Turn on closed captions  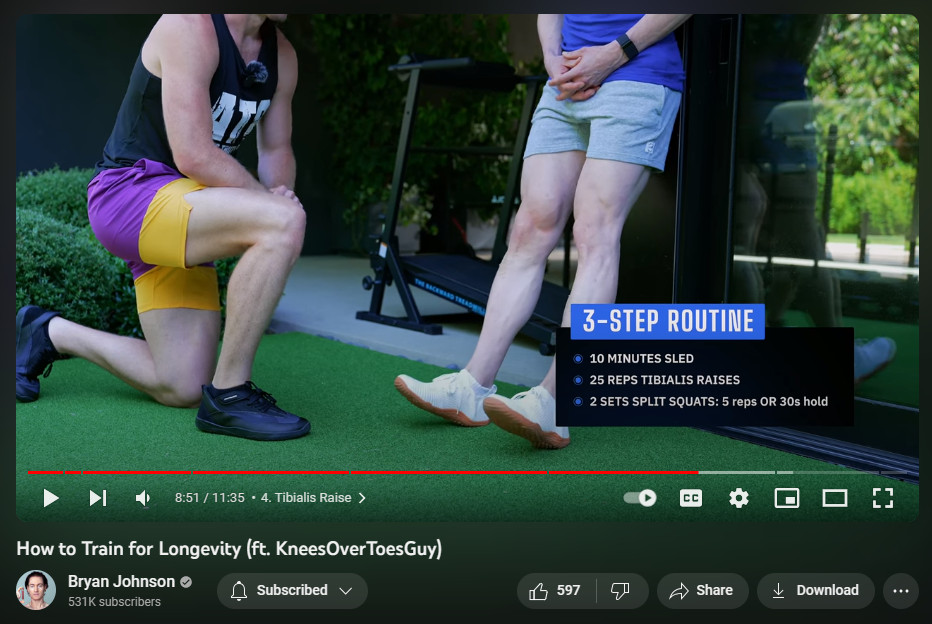click(691, 498)
